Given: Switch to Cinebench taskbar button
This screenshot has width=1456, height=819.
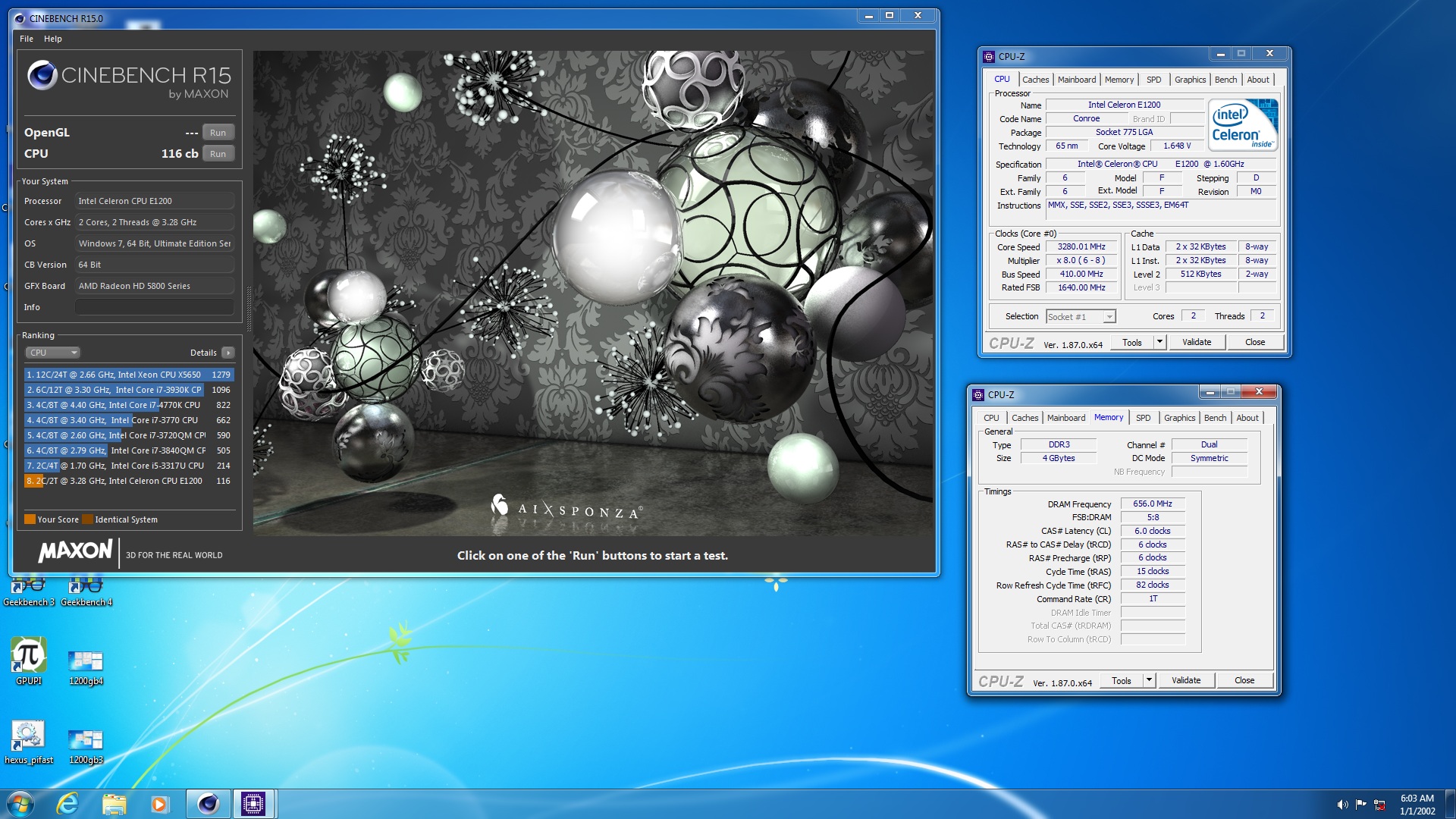Looking at the screenshot, I should pos(208,804).
